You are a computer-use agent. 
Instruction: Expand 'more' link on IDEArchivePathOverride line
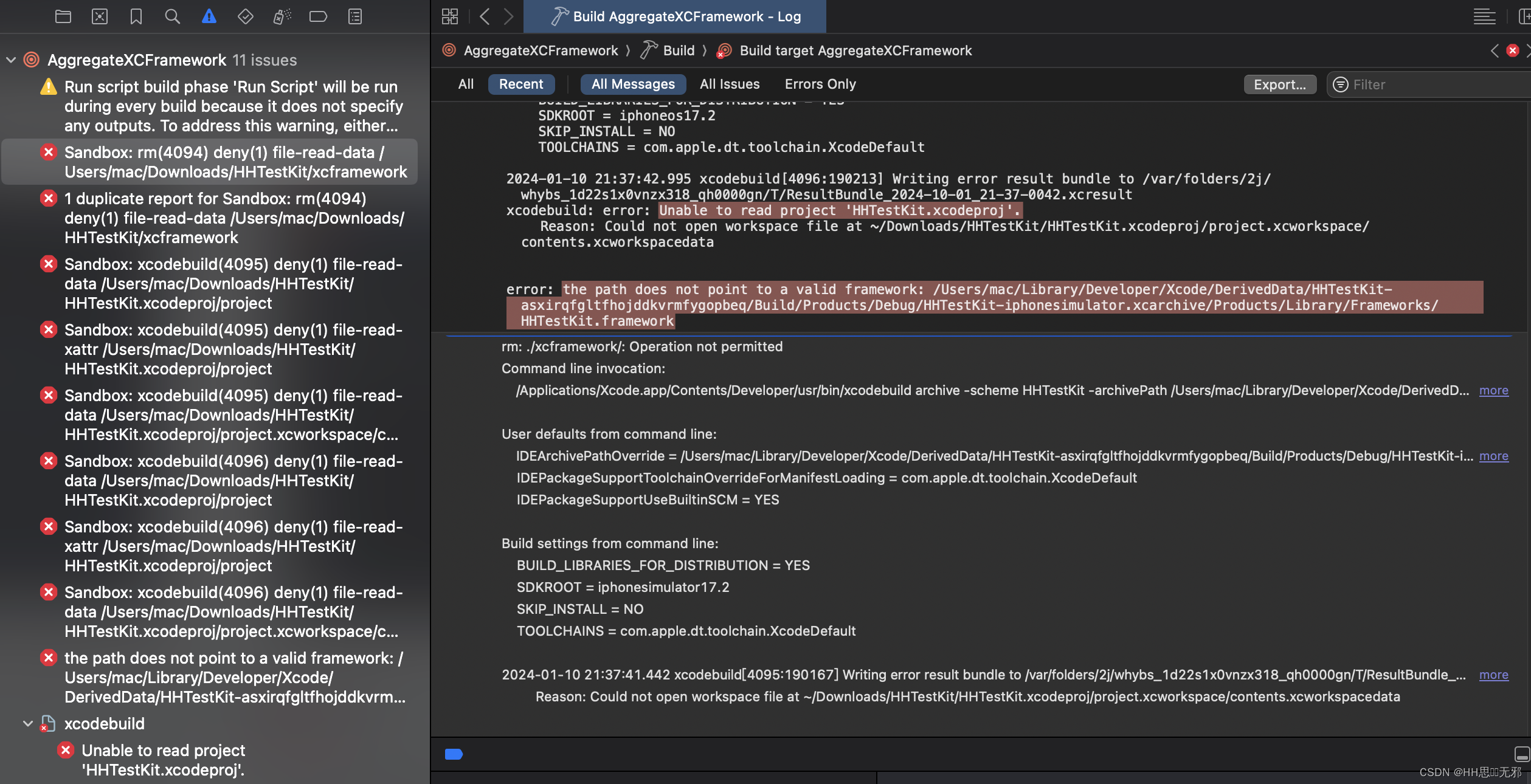tap(1494, 456)
